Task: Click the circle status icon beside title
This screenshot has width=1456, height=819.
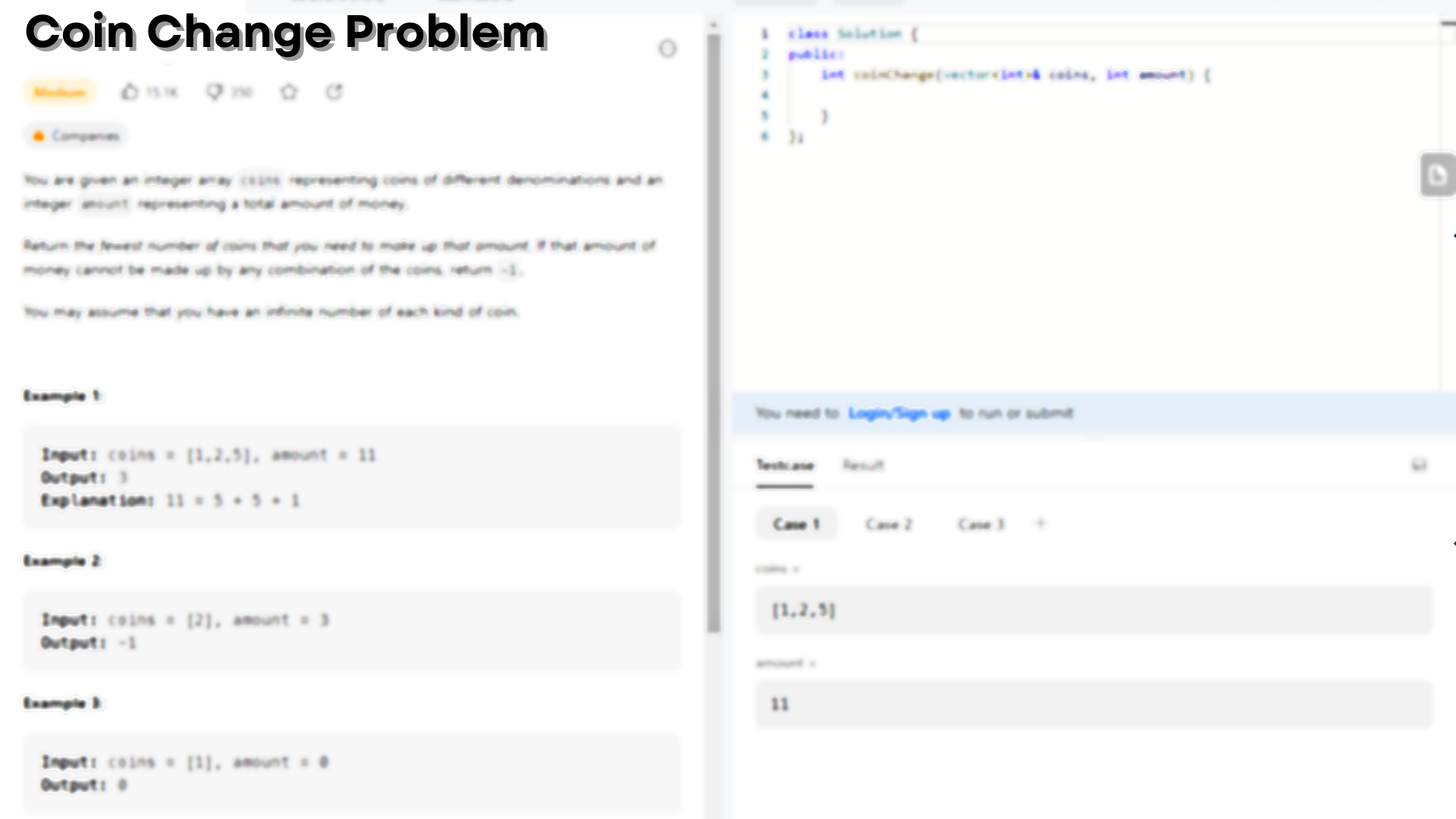Action: tap(667, 49)
